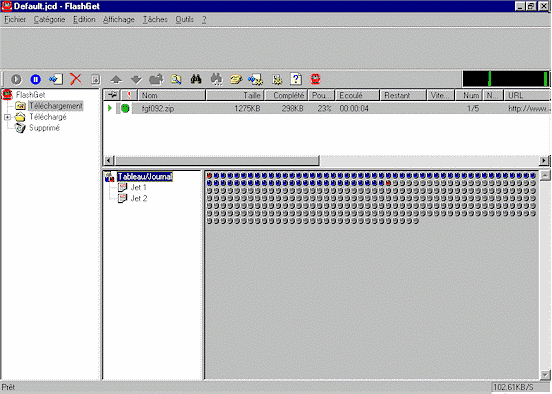
Task: Click the Supprimé recycle bin icon
Action: click(x=20, y=128)
